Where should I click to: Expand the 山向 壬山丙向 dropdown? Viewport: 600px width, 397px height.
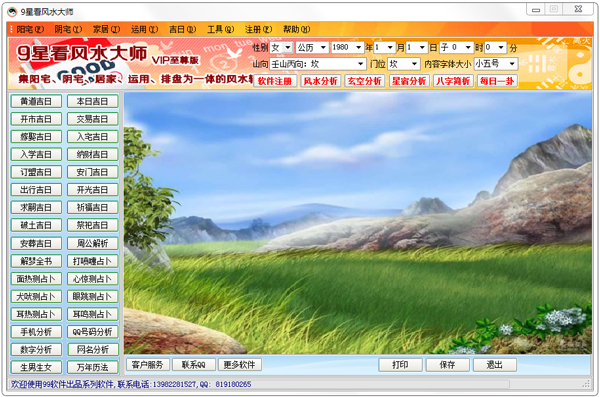360,64
